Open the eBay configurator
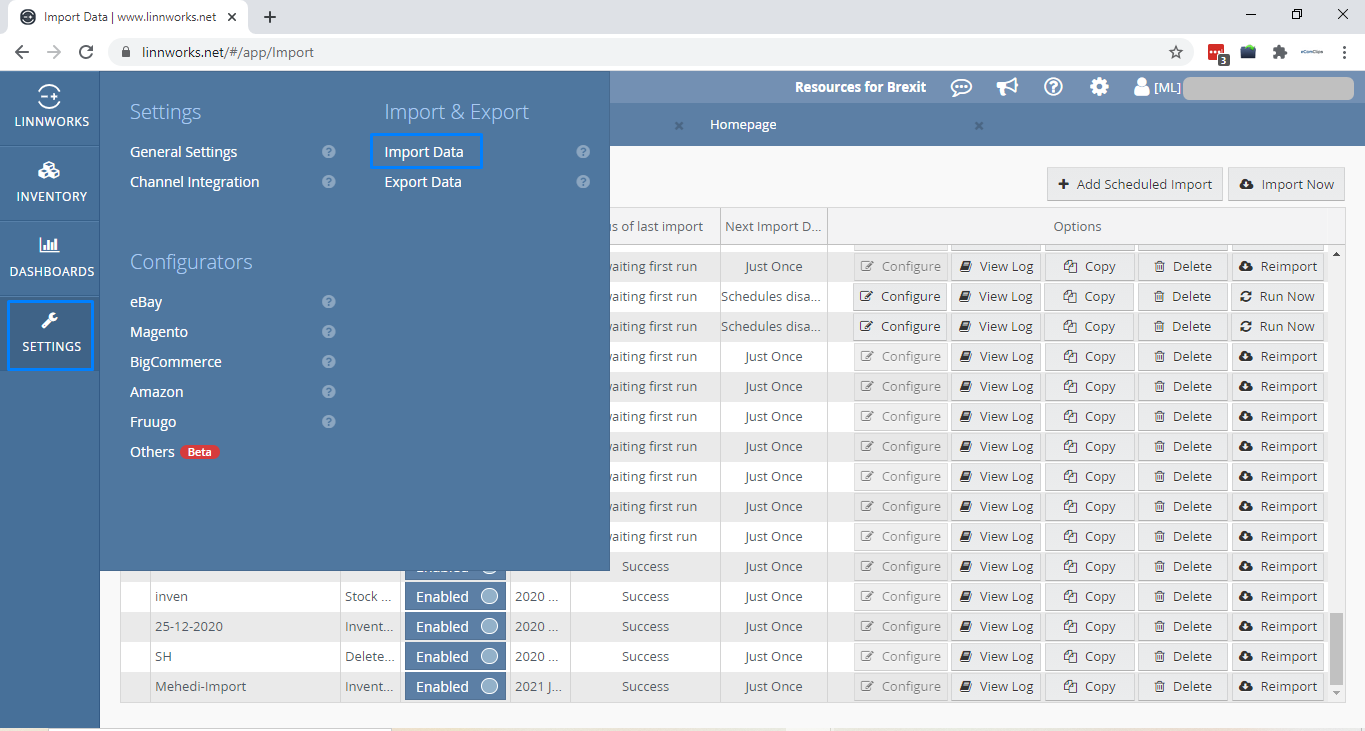The height and width of the screenshot is (731, 1365). point(146,302)
